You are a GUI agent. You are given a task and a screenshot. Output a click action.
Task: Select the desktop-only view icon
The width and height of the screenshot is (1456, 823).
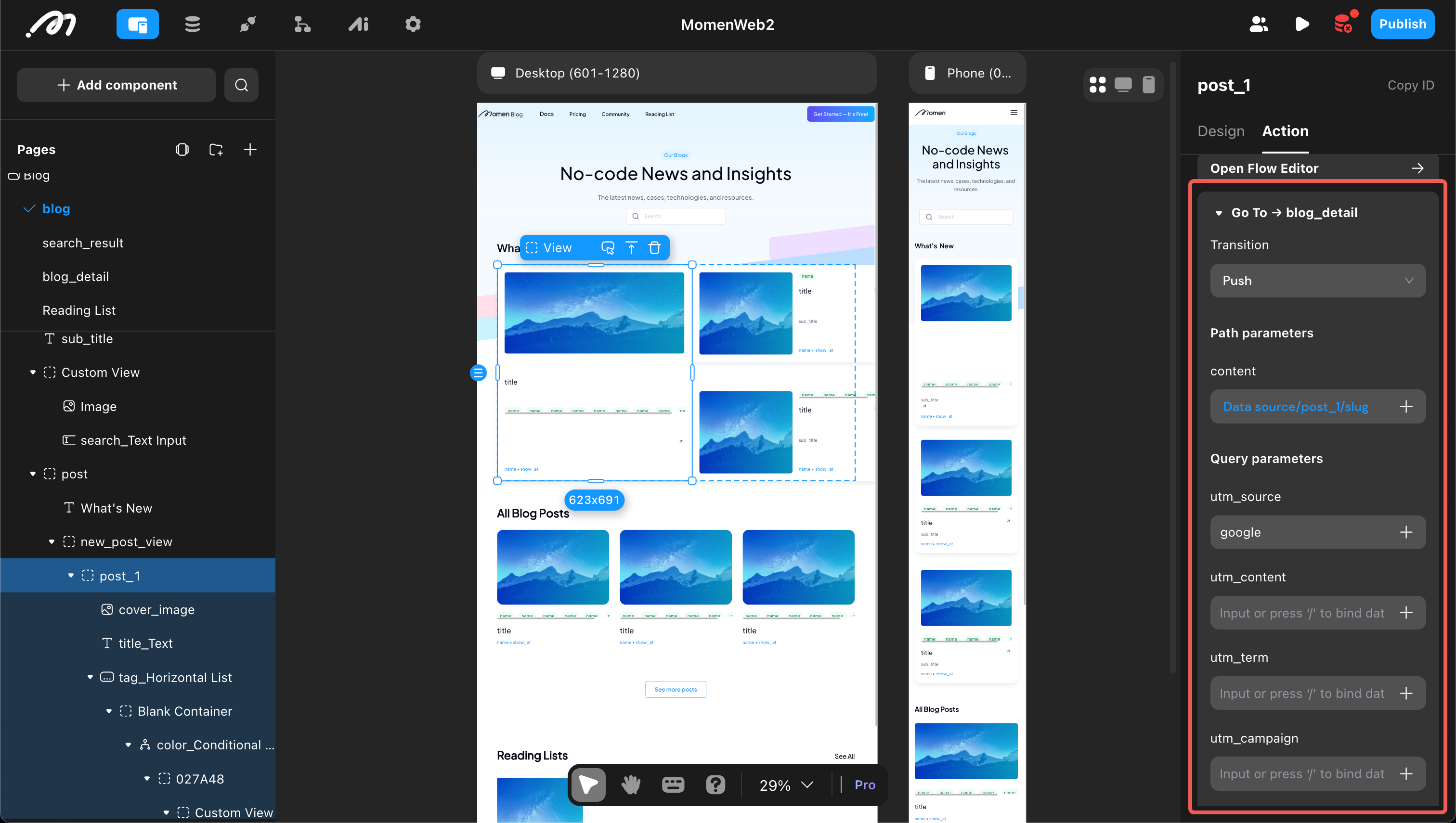1123,85
